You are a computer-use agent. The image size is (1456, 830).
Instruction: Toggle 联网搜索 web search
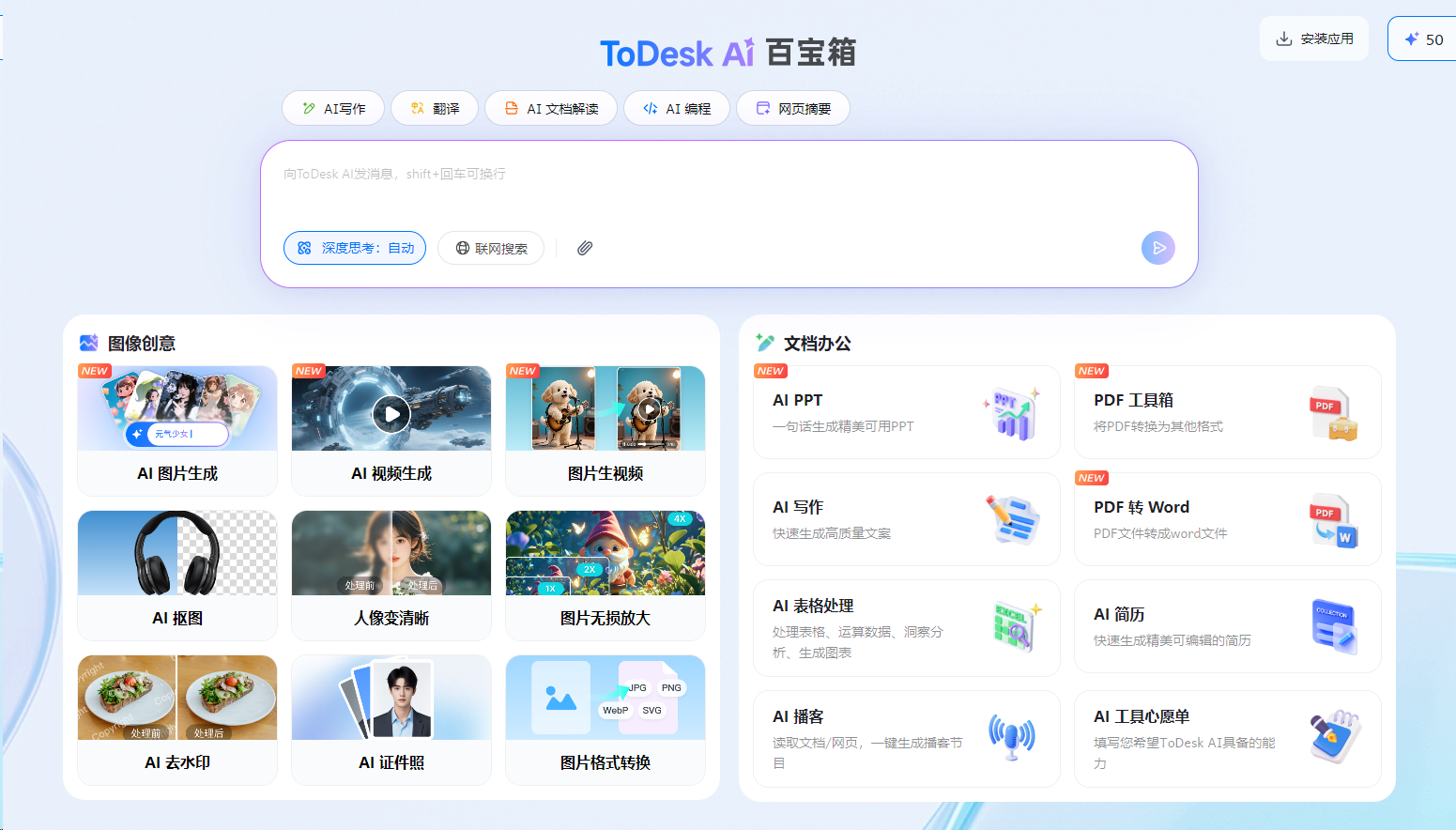tap(491, 248)
